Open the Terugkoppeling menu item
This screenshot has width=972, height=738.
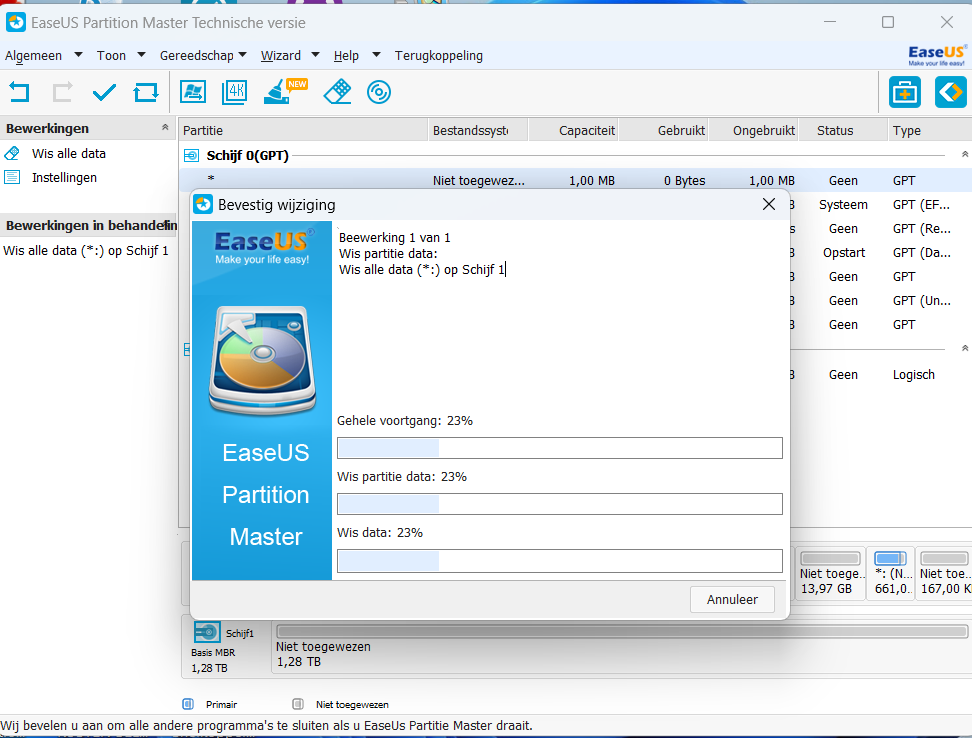tap(439, 56)
